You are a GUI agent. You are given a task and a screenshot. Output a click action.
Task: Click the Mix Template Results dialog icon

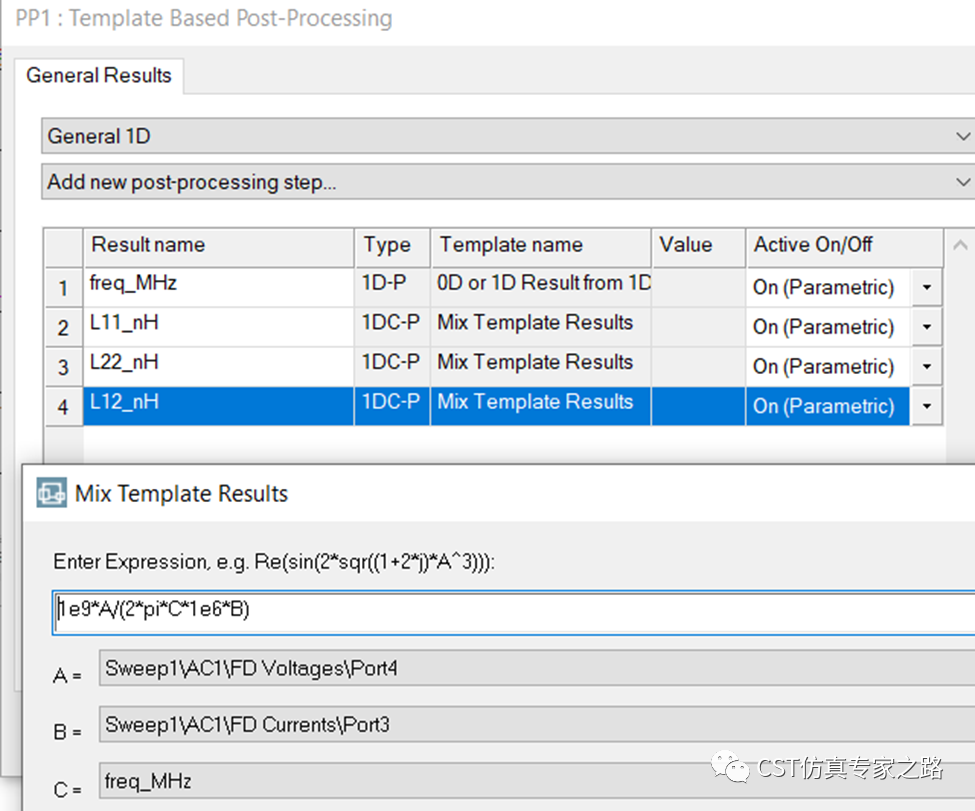[51, 493]
